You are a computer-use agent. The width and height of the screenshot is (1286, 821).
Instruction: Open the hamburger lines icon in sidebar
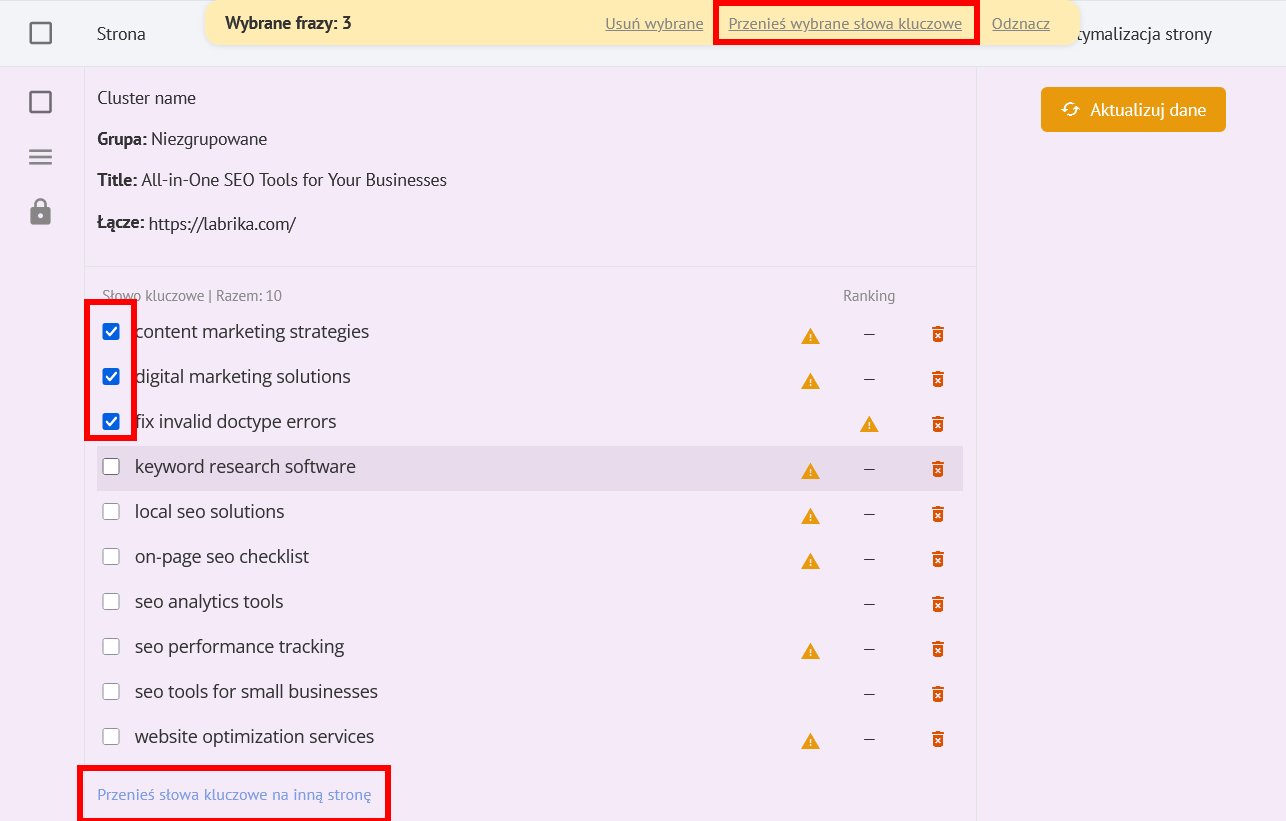tap(40, 157)
